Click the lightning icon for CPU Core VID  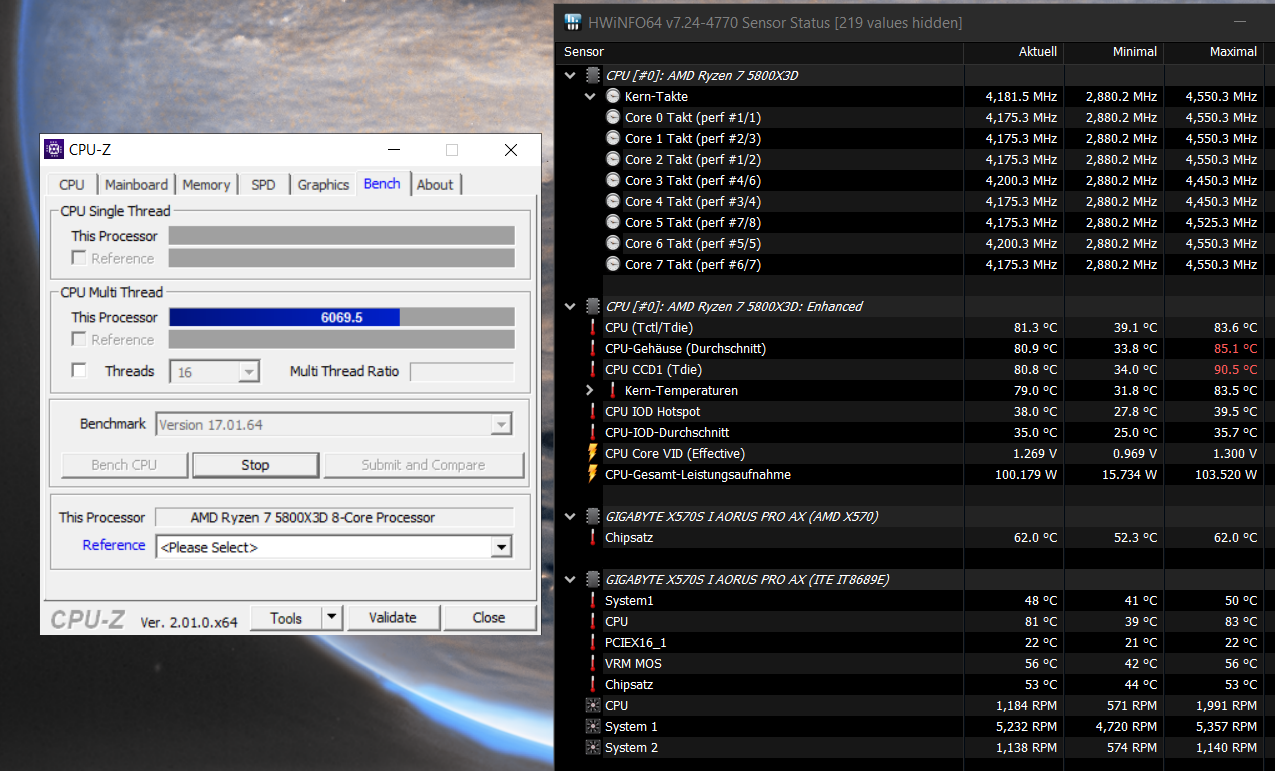tap(593, 453)
